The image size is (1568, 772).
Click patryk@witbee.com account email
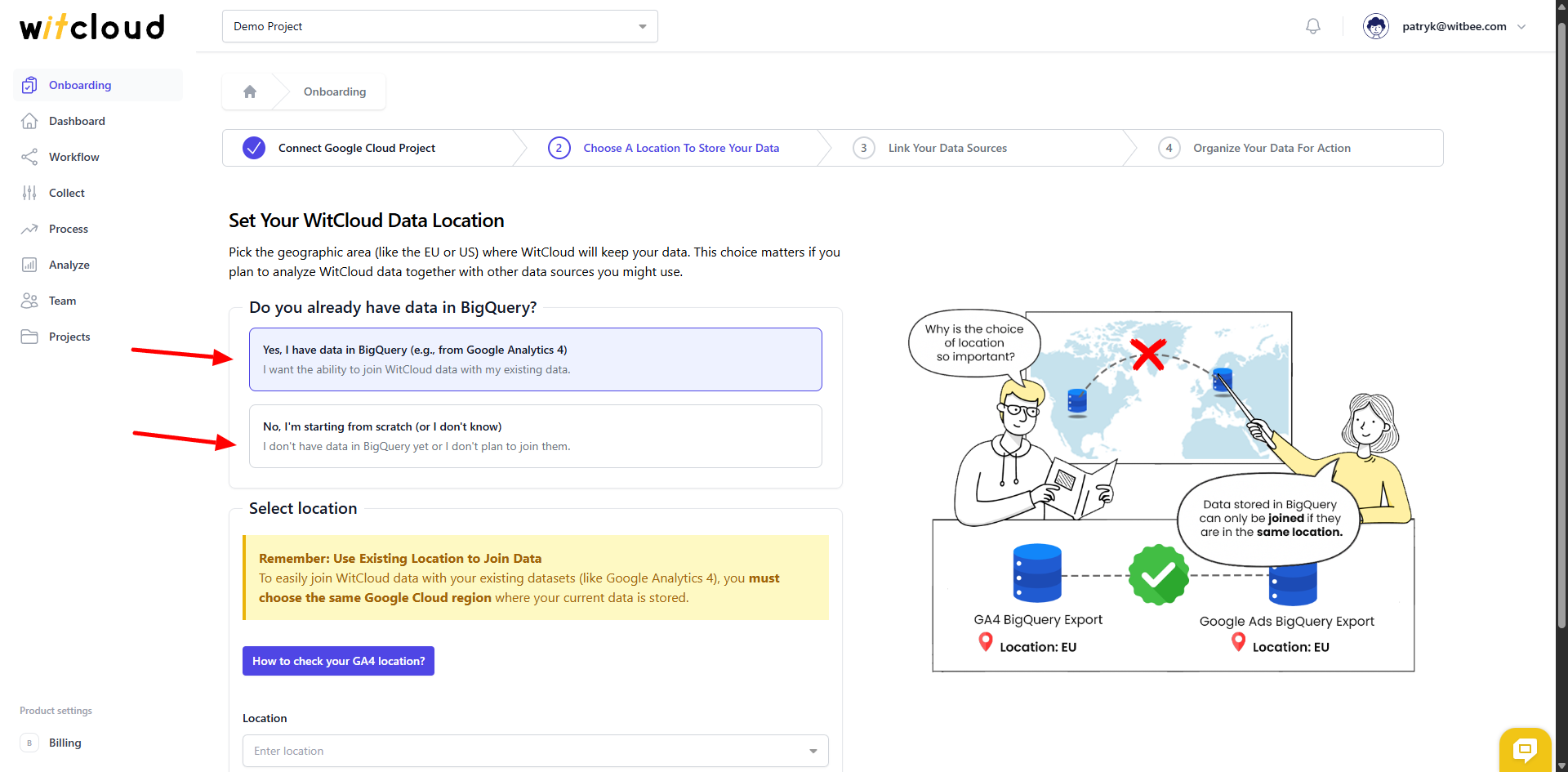[1454, 26]
